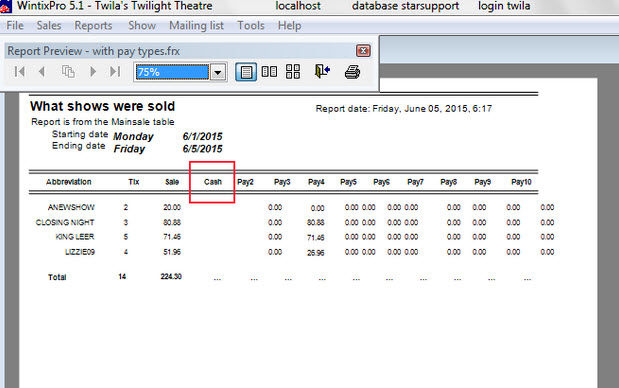Click the 26.96 value in LIZZIE09 row

pos(316,253)
